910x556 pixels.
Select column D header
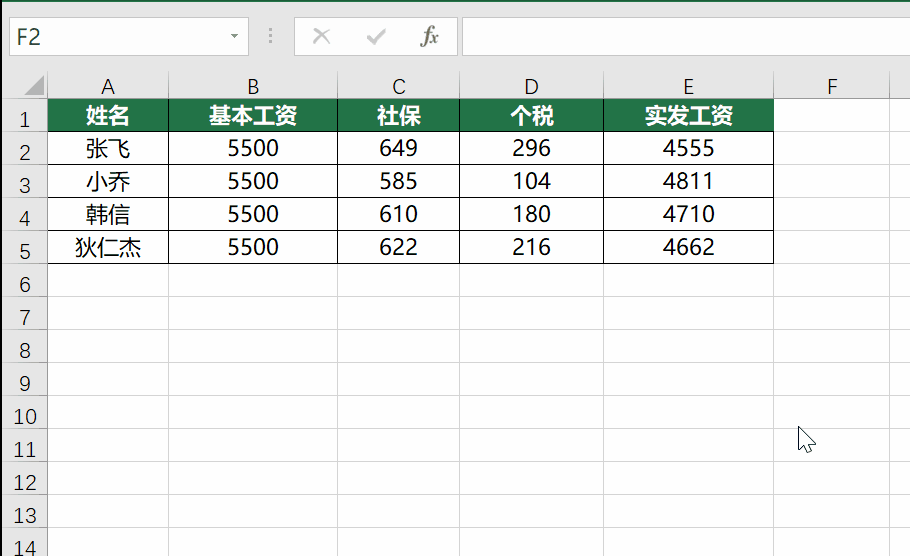click(x=532, y=86)
